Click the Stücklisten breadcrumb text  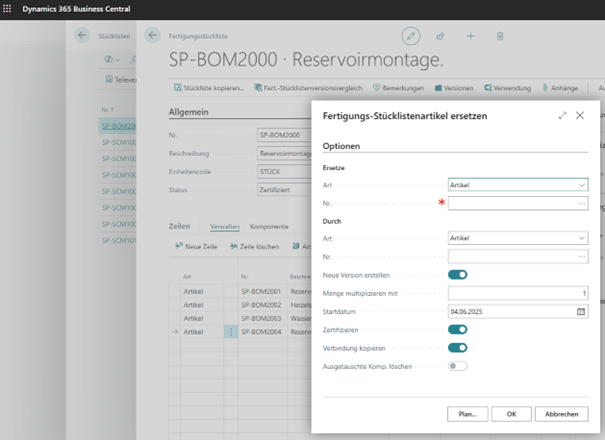[114, 36]
